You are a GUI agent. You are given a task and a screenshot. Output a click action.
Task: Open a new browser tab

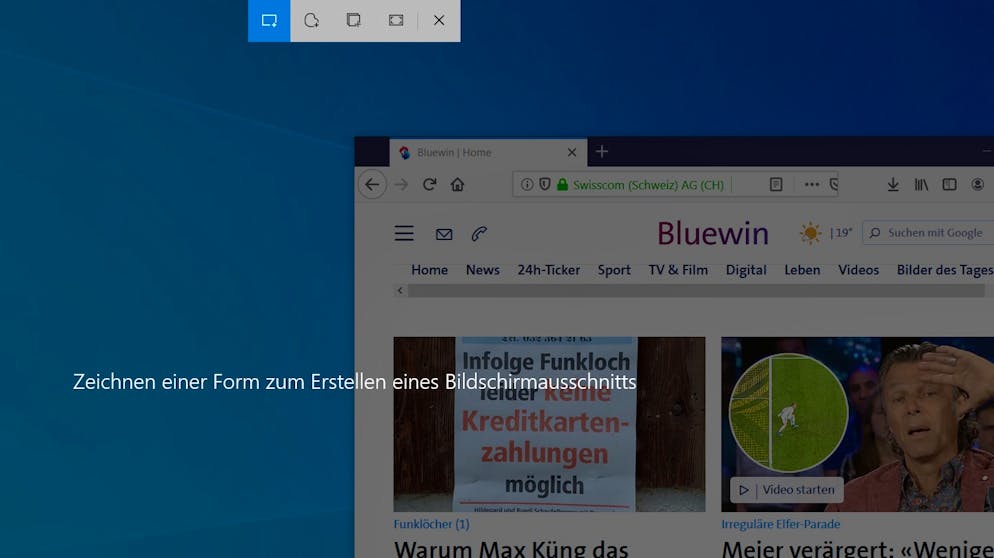(x=602, y=152)
